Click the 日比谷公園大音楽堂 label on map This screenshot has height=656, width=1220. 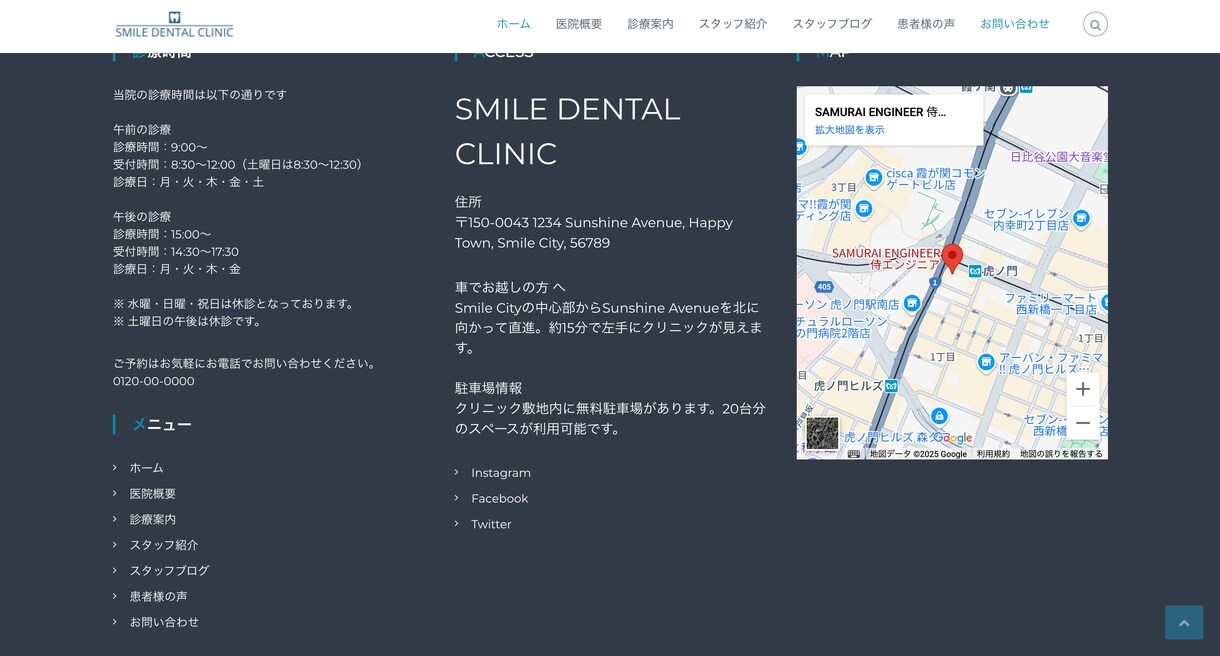pyautogui.click(x=1059, y=157)
